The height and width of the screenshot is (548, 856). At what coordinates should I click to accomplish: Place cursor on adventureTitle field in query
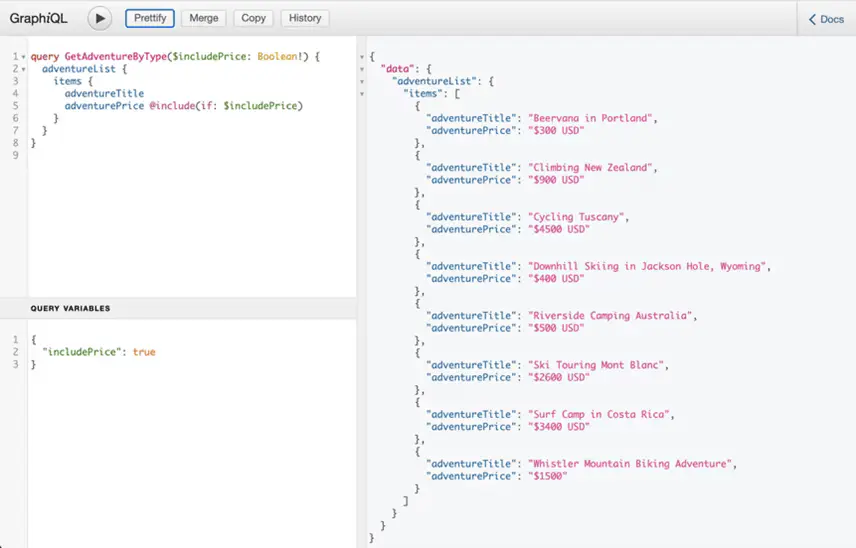coord(104,93)
